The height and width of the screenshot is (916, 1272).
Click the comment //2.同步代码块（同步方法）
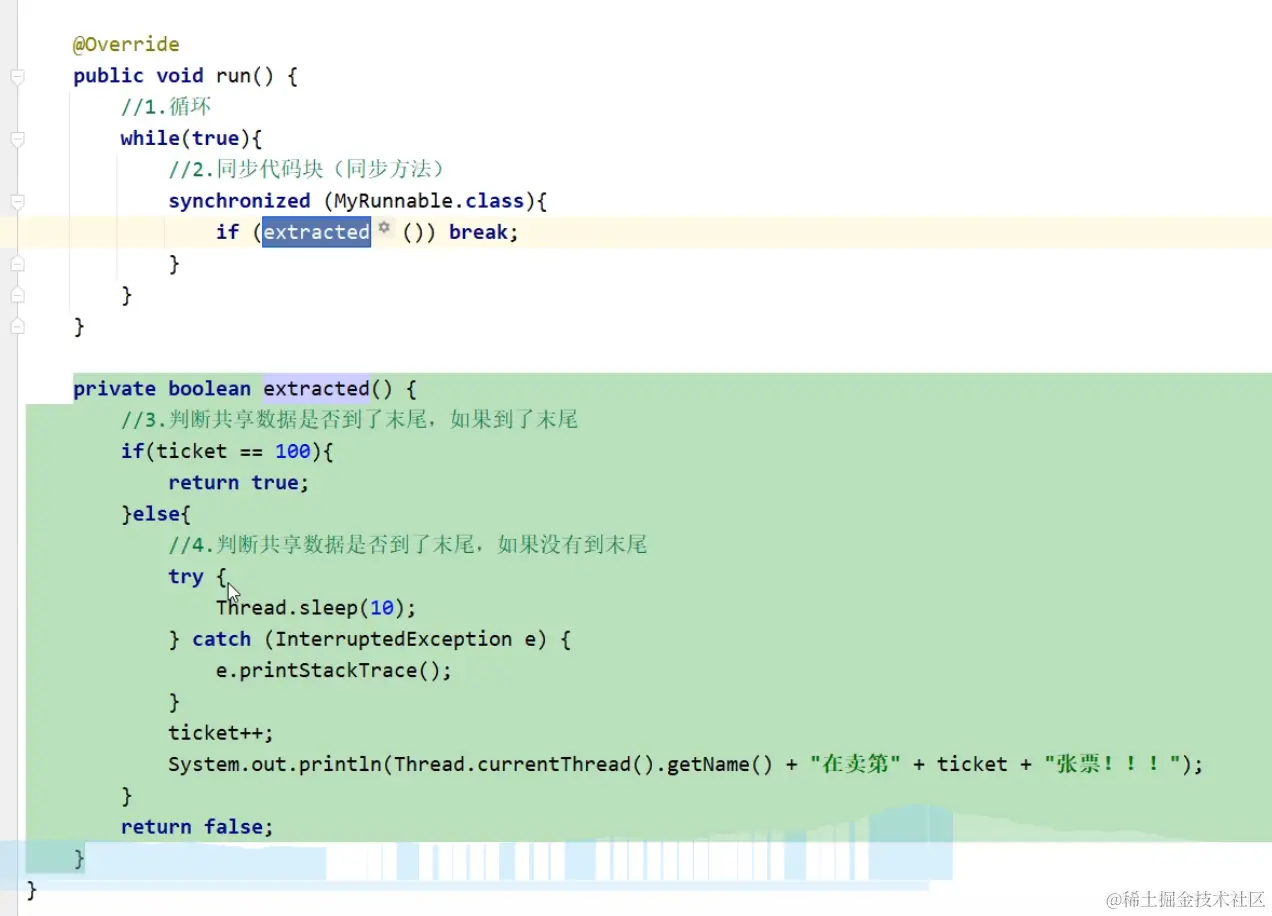click(307, 169)
